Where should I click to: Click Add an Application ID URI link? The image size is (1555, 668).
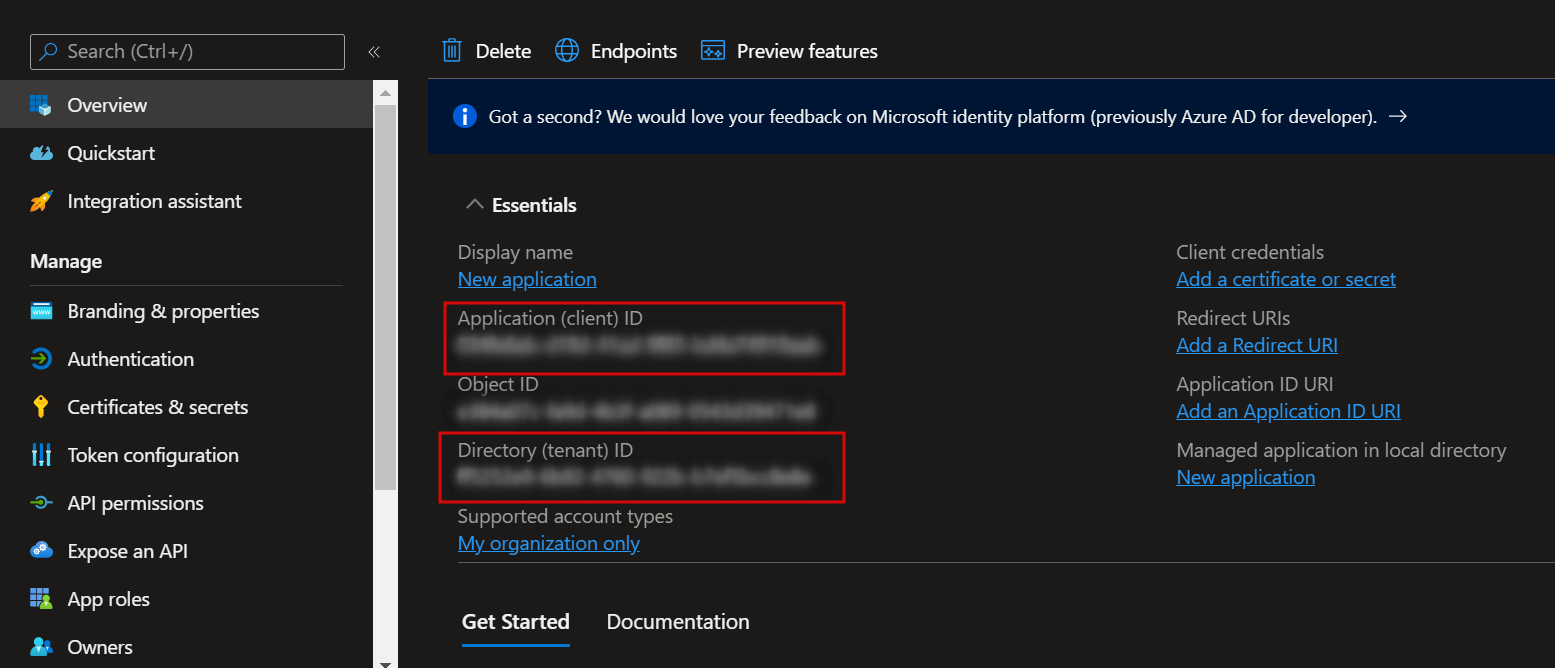[1289, 411]
